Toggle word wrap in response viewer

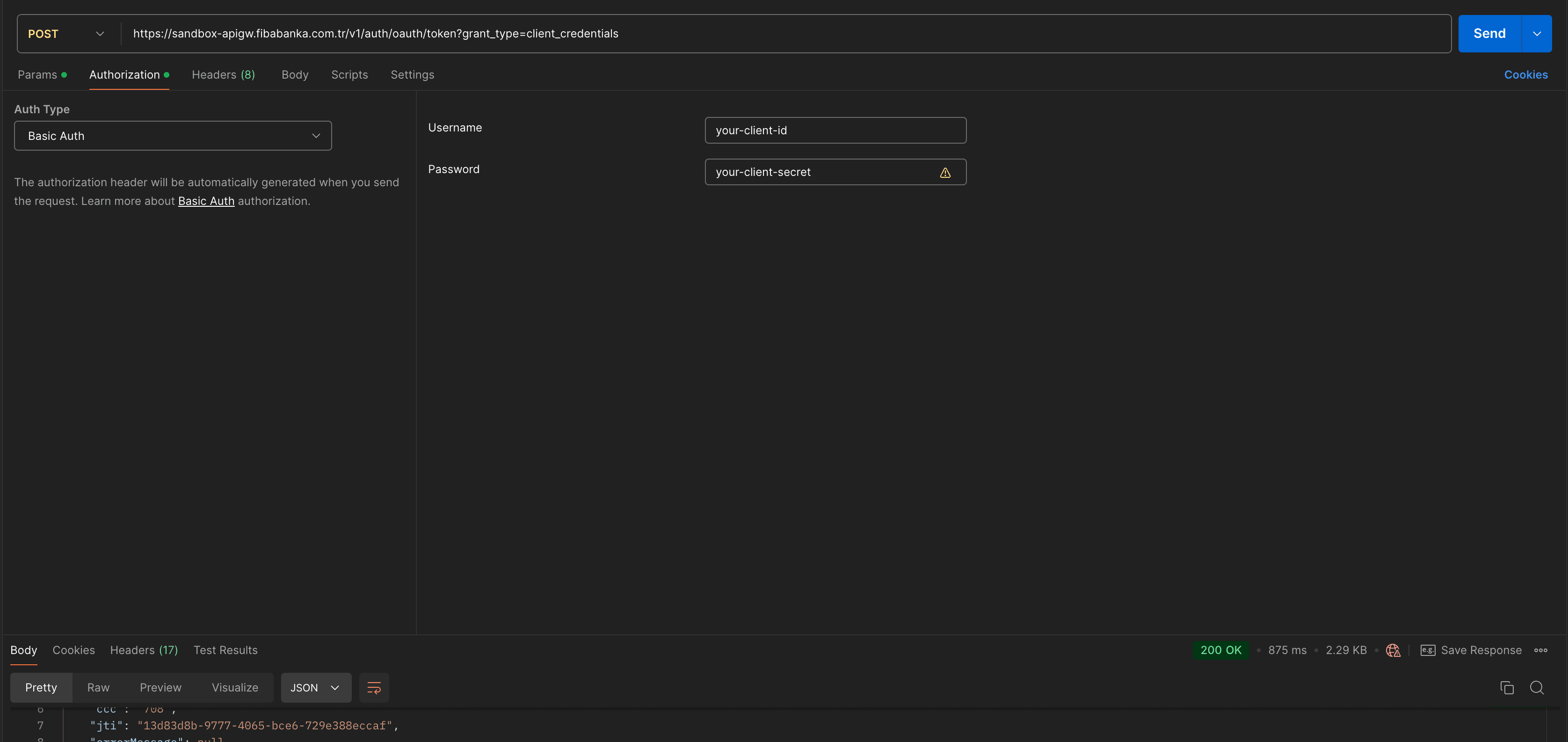point(374,687)
